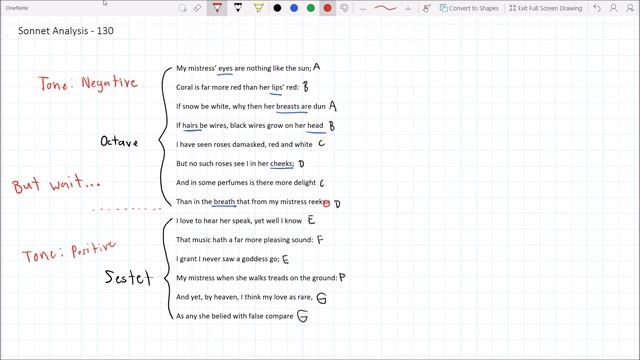640x360 pixels.
Task: Click the red stroke thickness preview
Action: coord(385,8)
